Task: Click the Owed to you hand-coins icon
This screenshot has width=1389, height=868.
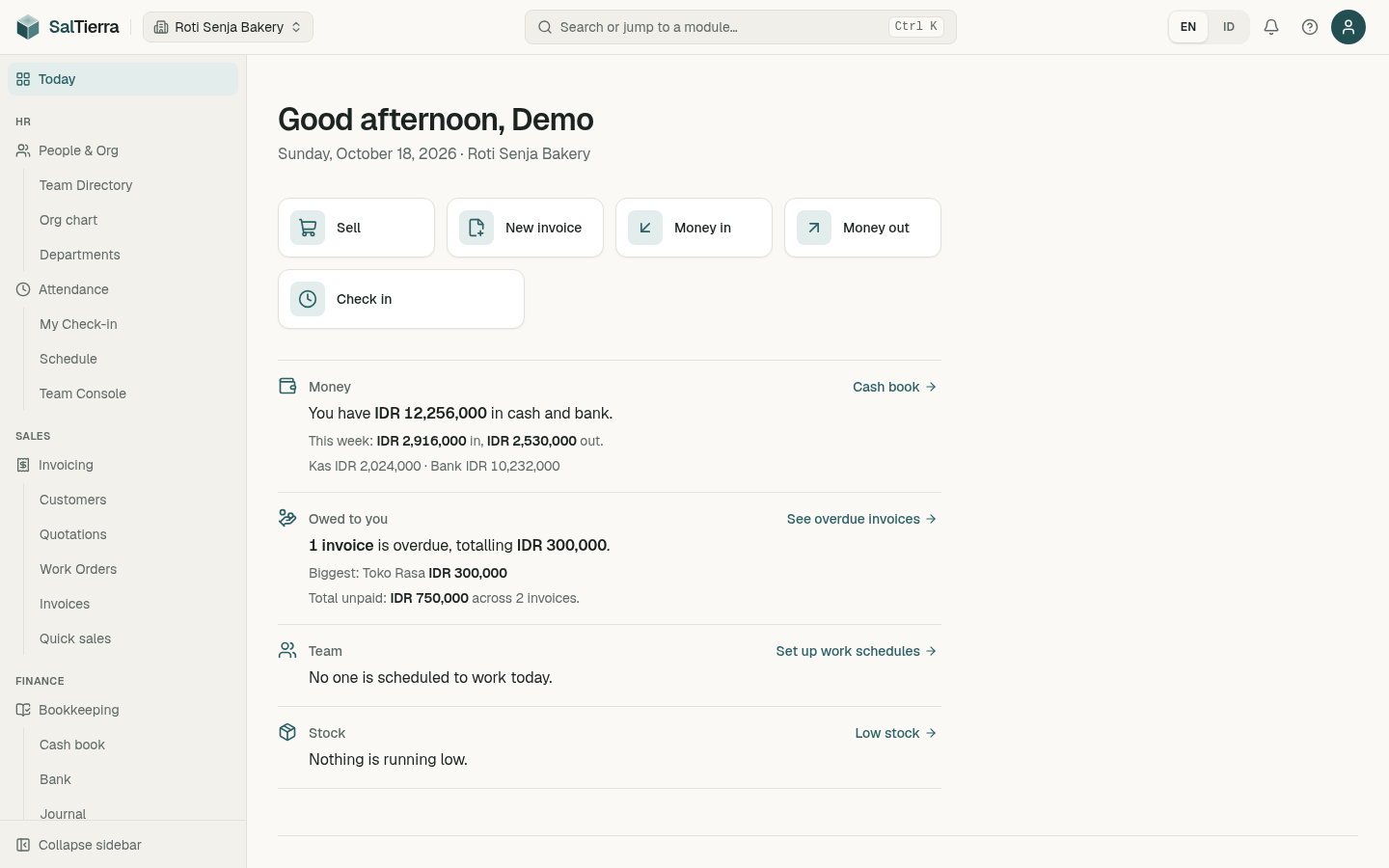Action: pyautogui.click(x=287, y=518)
